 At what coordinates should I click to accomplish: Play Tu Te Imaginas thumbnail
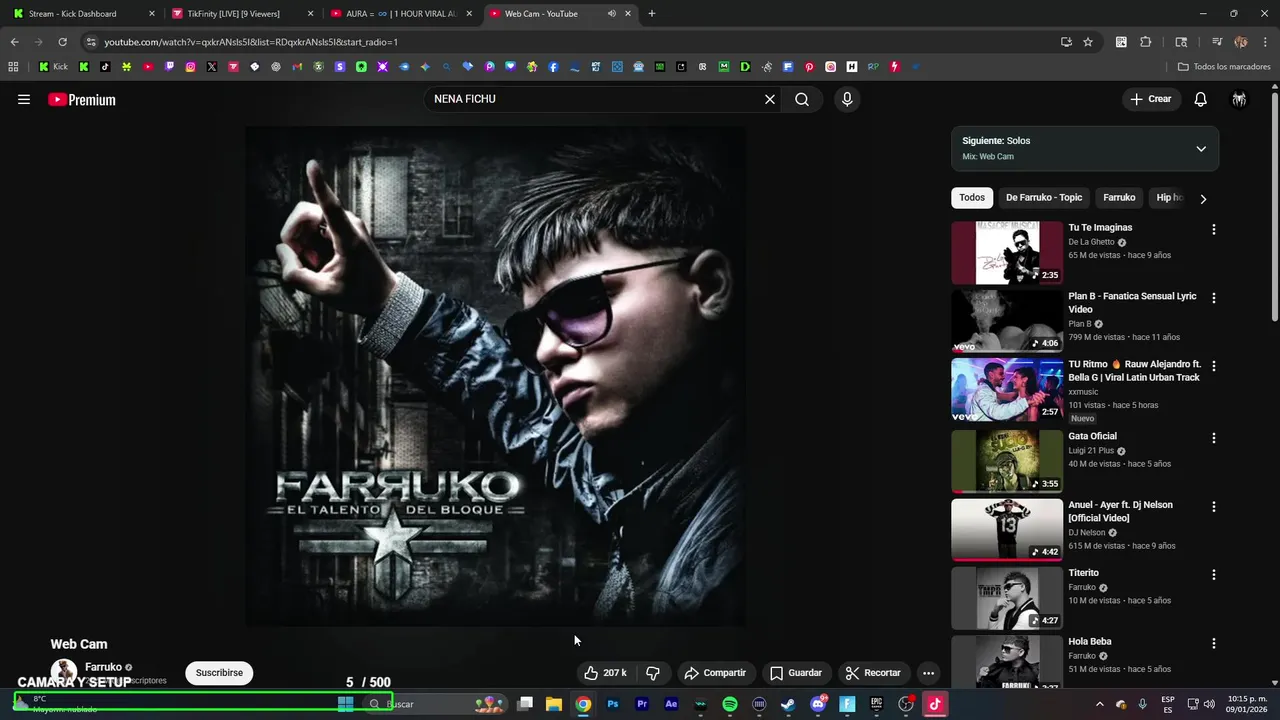(1007, 253)
